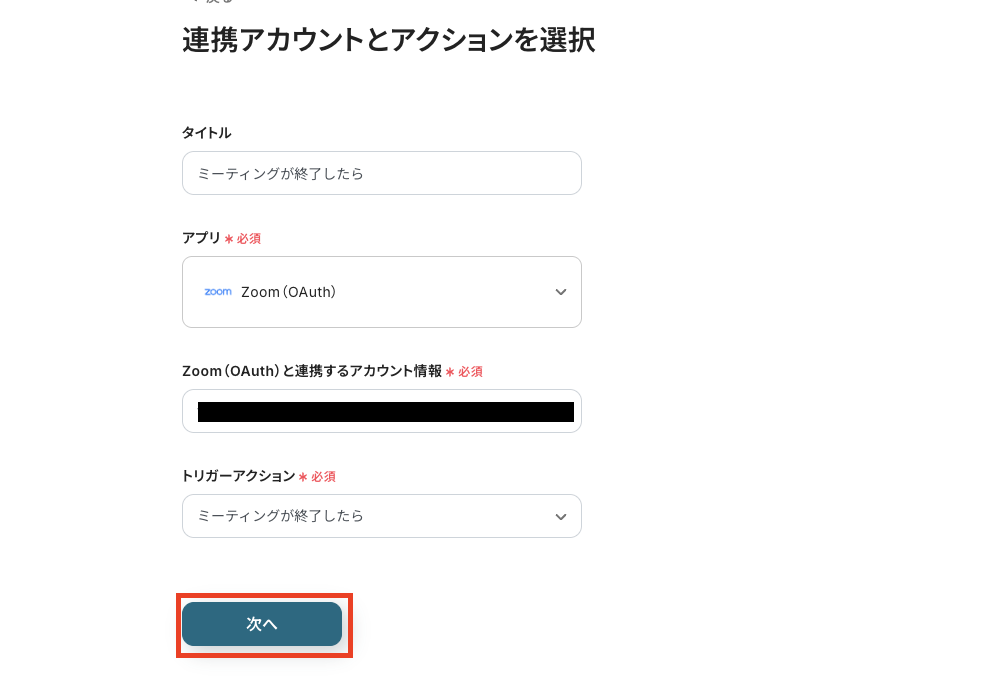Open the トリガーアクション dropdown

click(x=382, y=515)
